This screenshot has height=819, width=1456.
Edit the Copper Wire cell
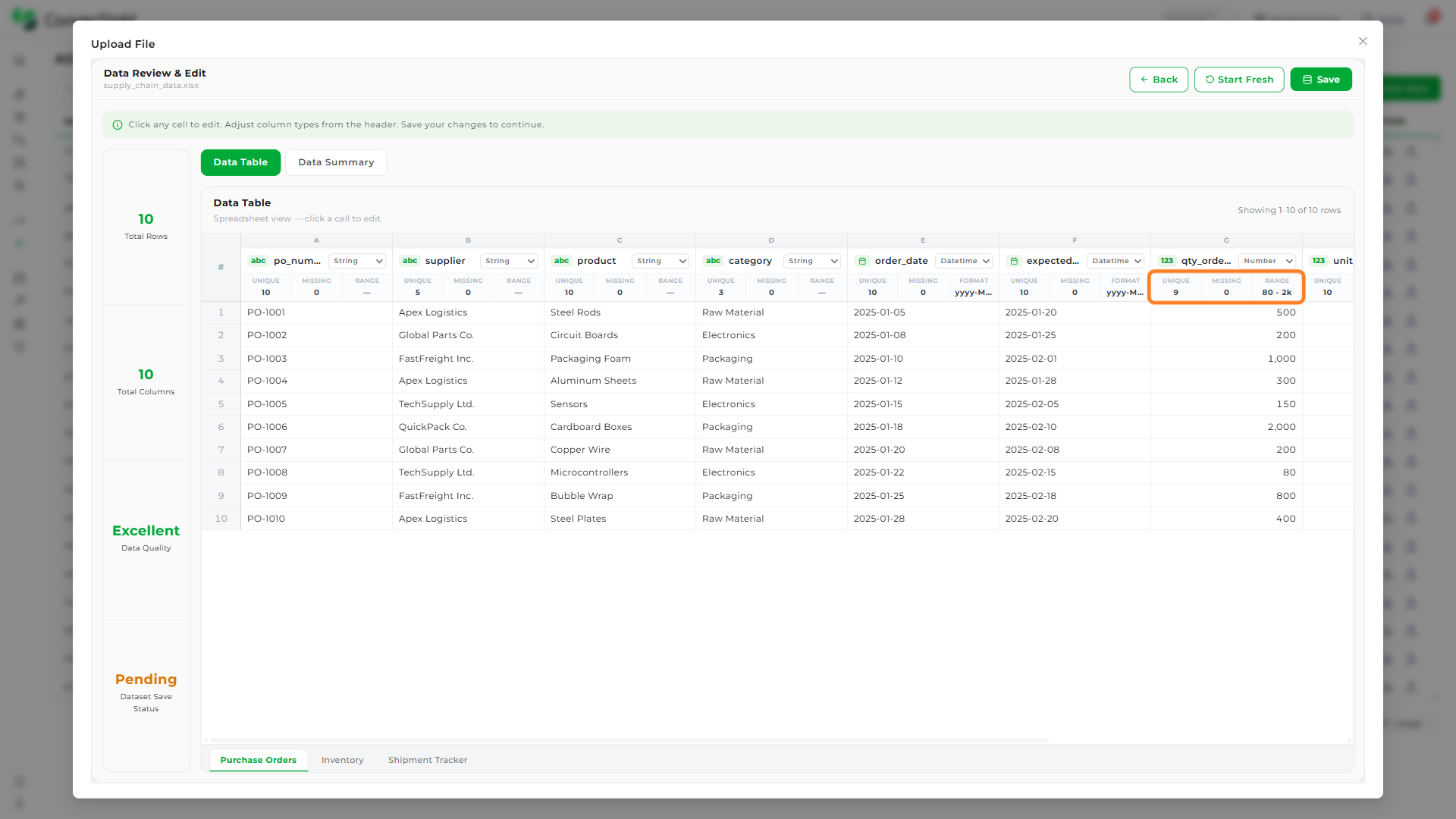pyautogui.click(x=620, y=450)
